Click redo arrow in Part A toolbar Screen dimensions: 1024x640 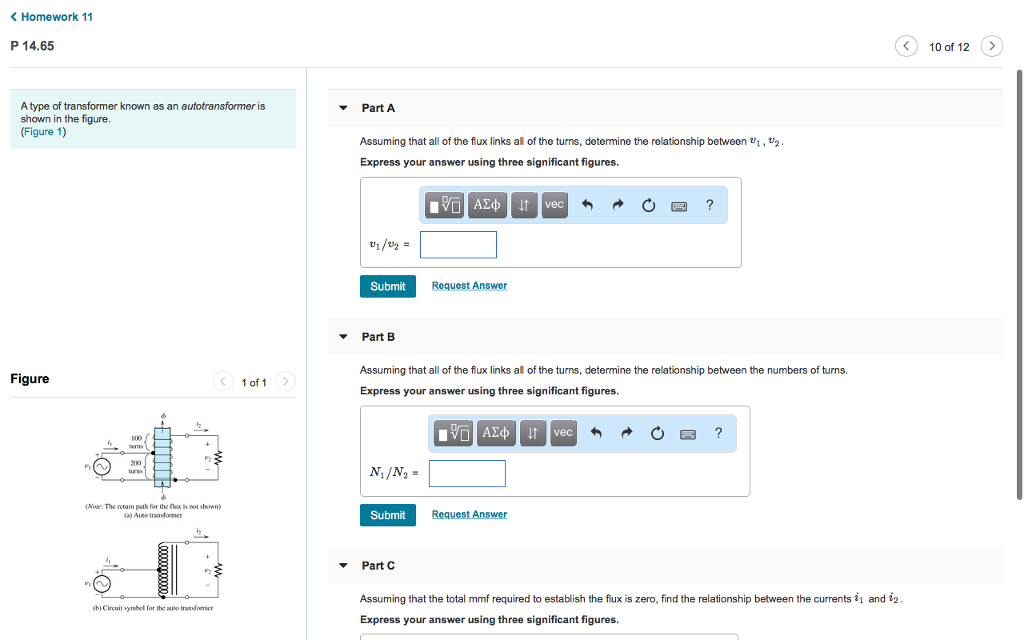click(x=618, y=206)
